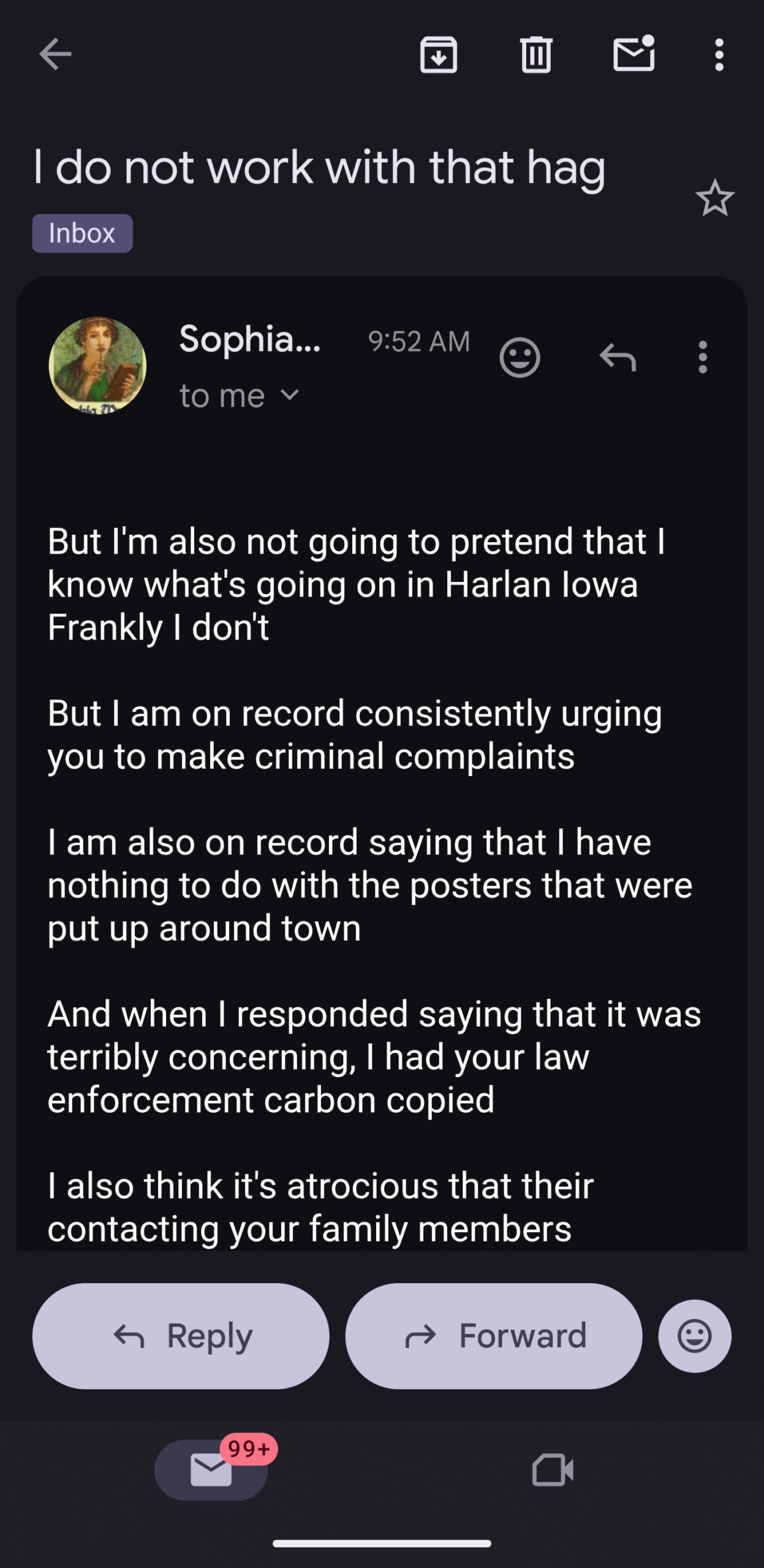Tap the subject "I do not work with that hag"

[x=319, y=168]
